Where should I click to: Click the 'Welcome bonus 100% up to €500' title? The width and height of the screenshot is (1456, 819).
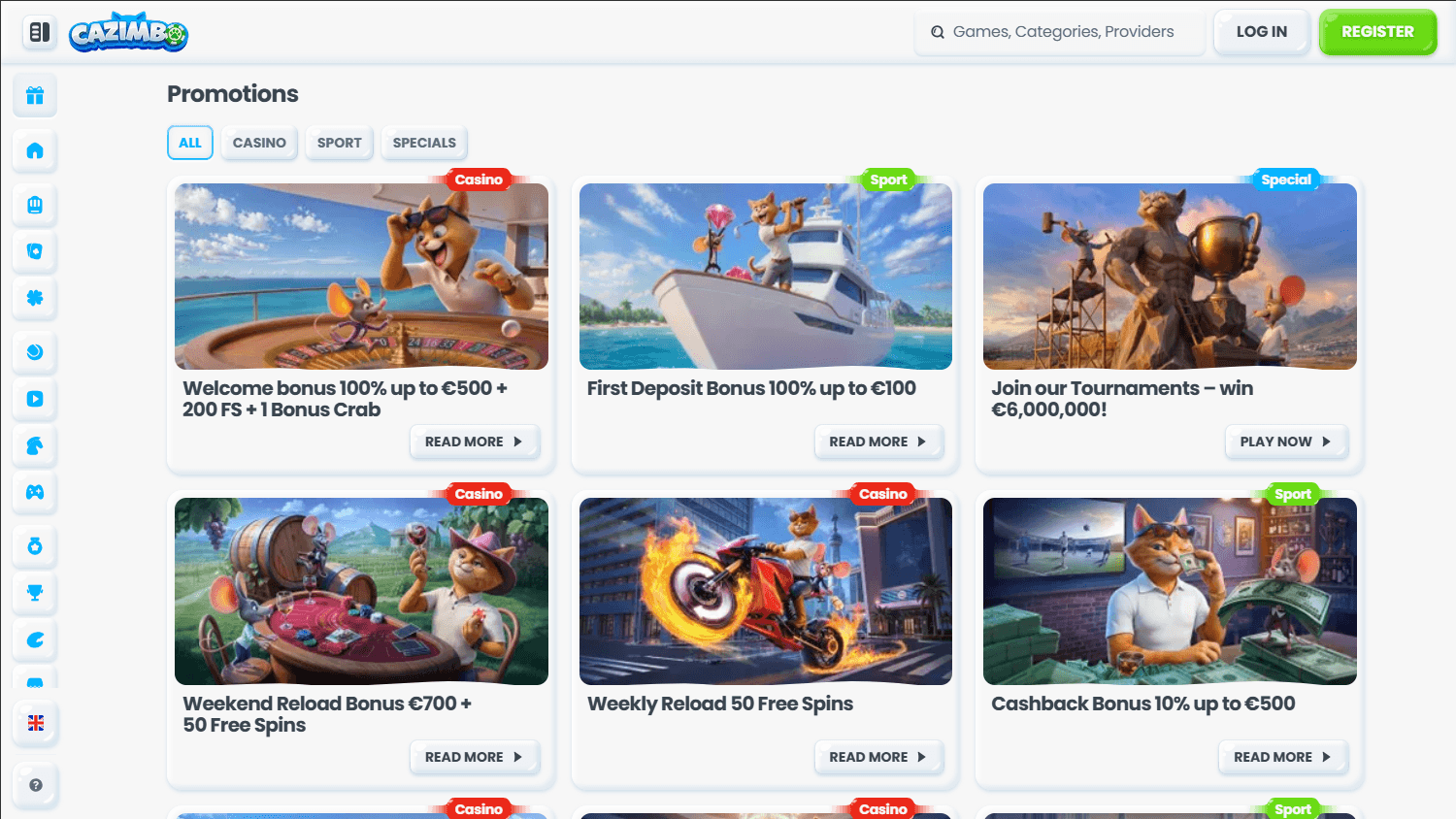[x=345, y=399]
